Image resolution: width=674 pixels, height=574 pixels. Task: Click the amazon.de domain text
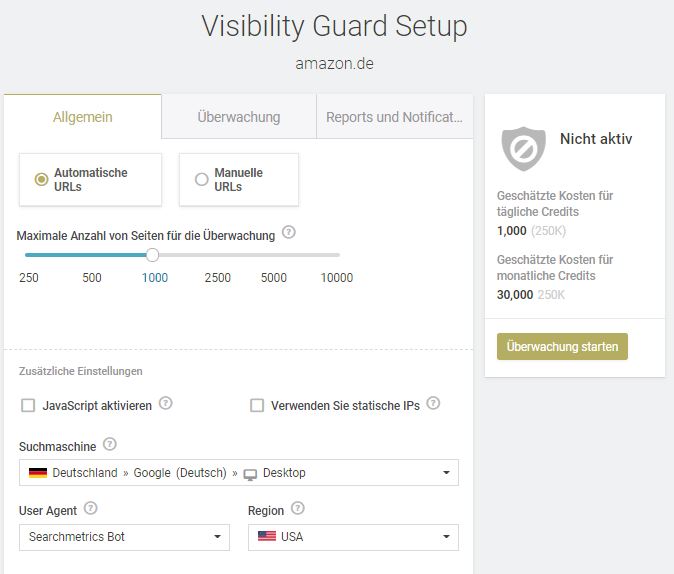[334, 64]
